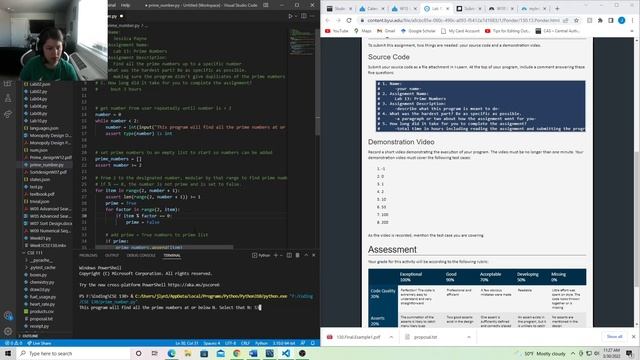Show hidden bookmarks overflow chevron
This screenshot has height=360, width=640.
point(632,31)
